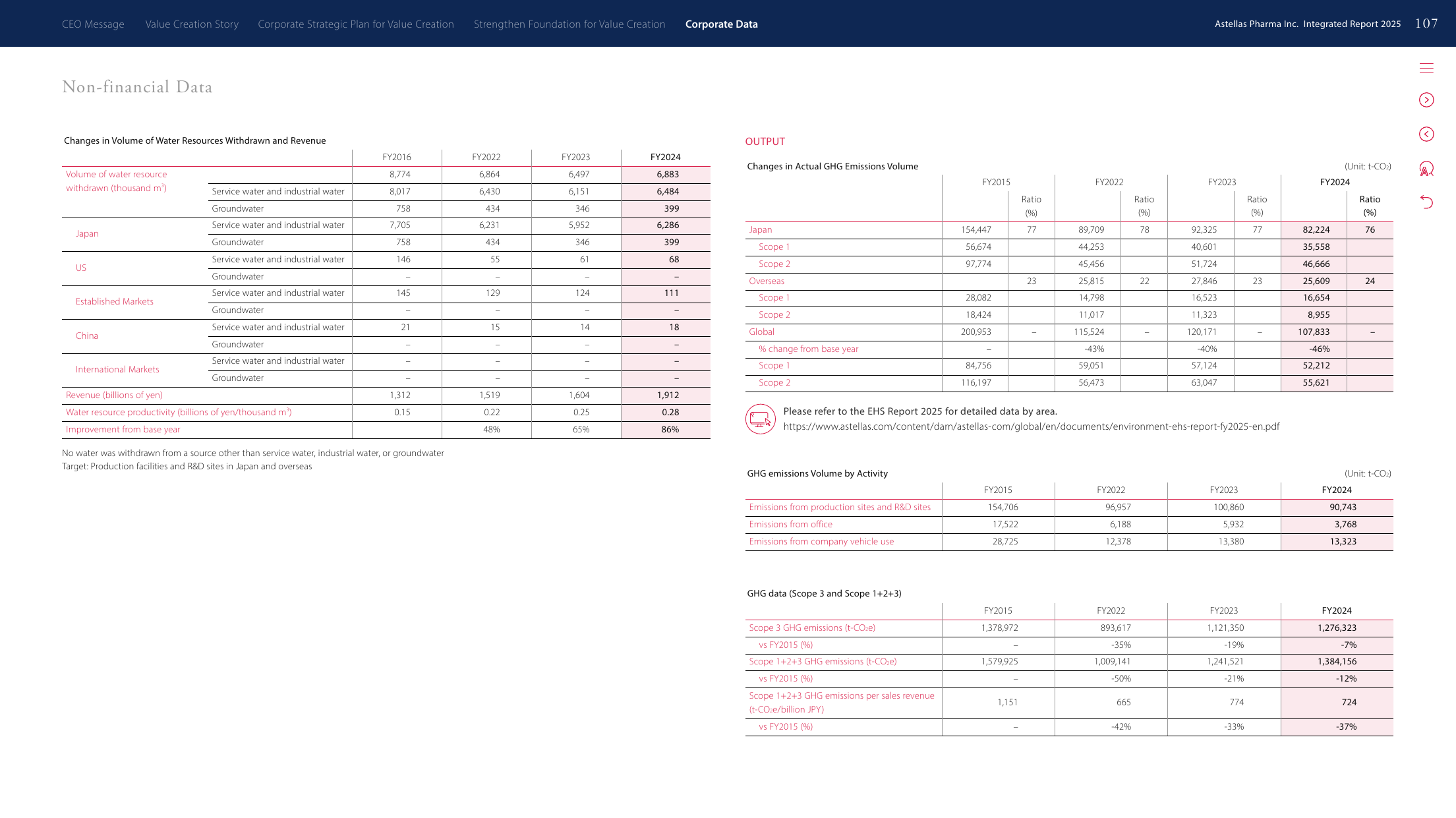
Task: Click the Non-financial Data heading
Action: click(x=137, y=87)
